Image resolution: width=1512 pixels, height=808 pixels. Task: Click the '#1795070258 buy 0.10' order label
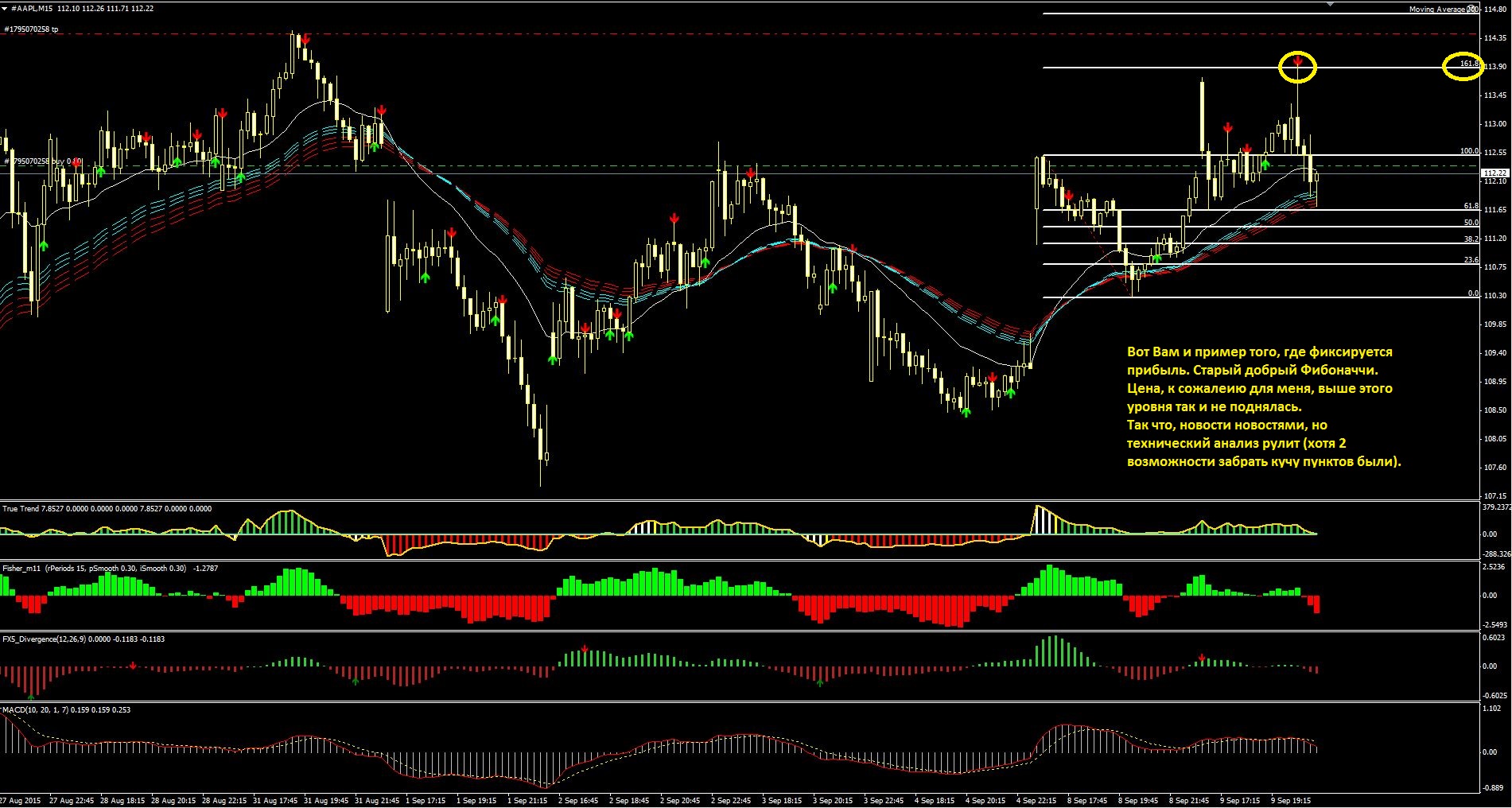point(42,161)
